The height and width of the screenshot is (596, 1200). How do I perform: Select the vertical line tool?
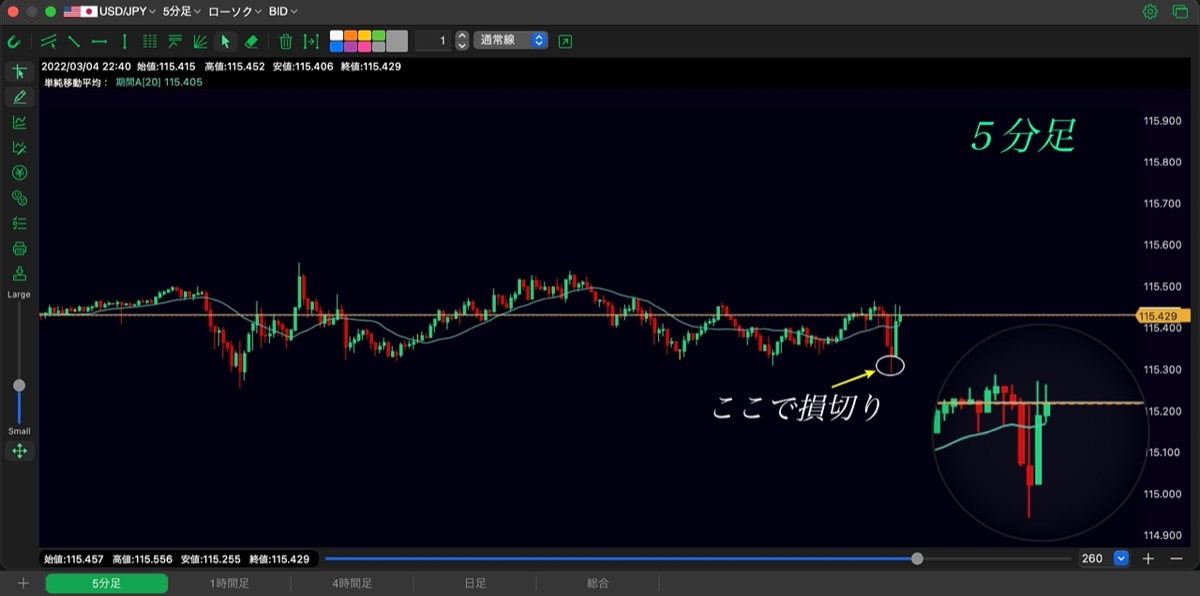(x=124, y=41)
